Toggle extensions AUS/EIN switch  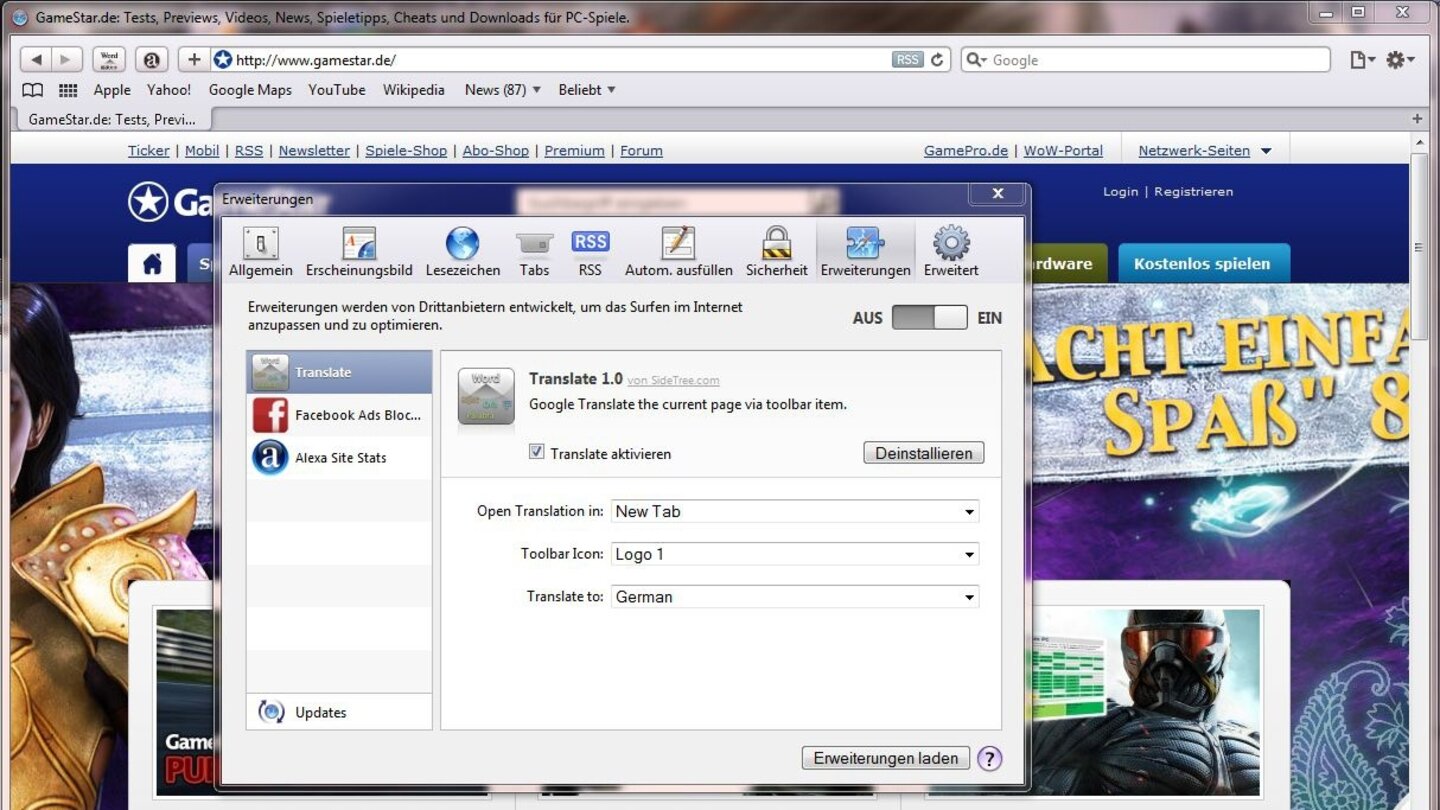click(x=929, y=318)
